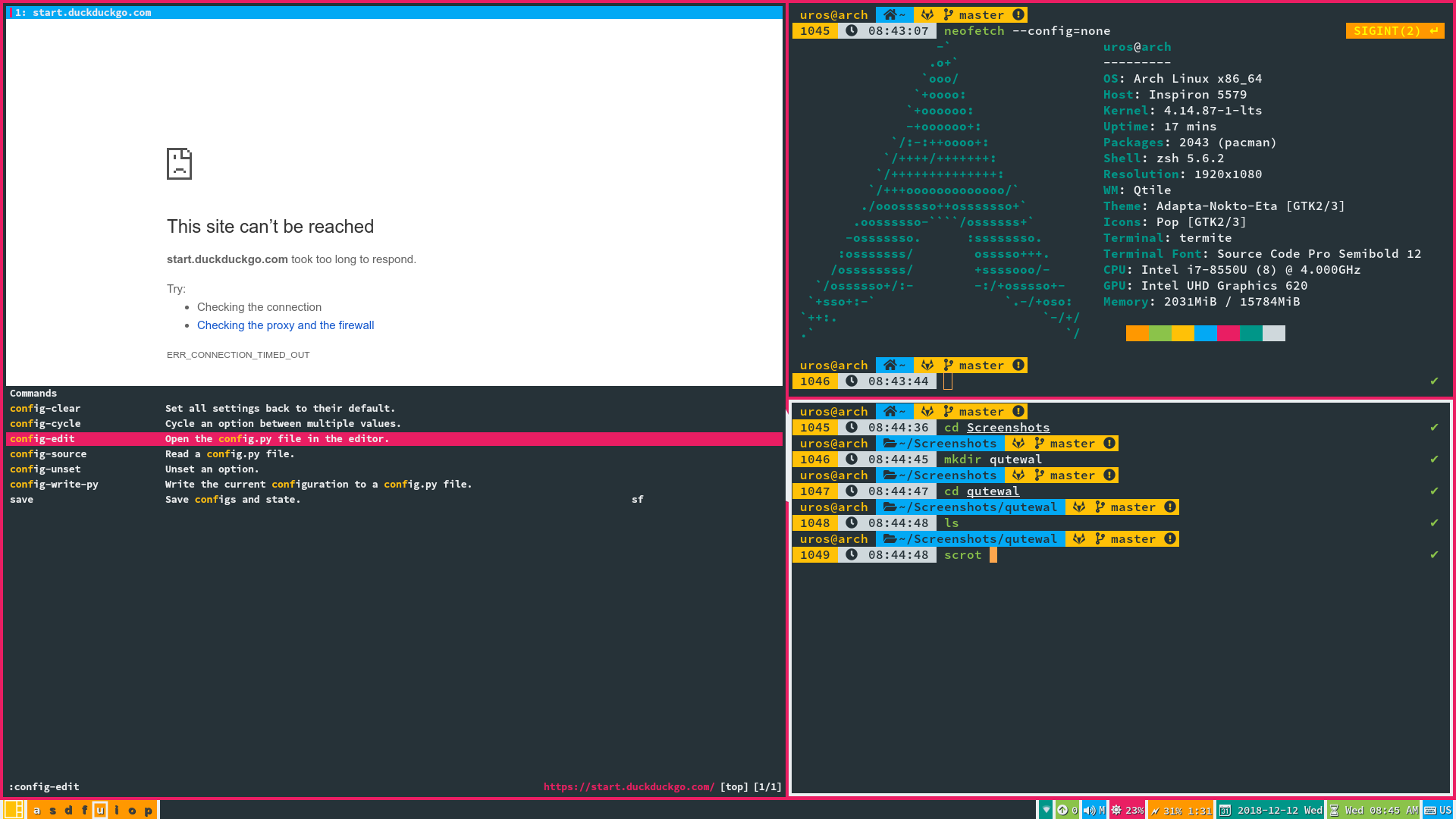The image size is (1456, 819).
Task: Click the wifi network status icon
Action: pos(1046,810)
